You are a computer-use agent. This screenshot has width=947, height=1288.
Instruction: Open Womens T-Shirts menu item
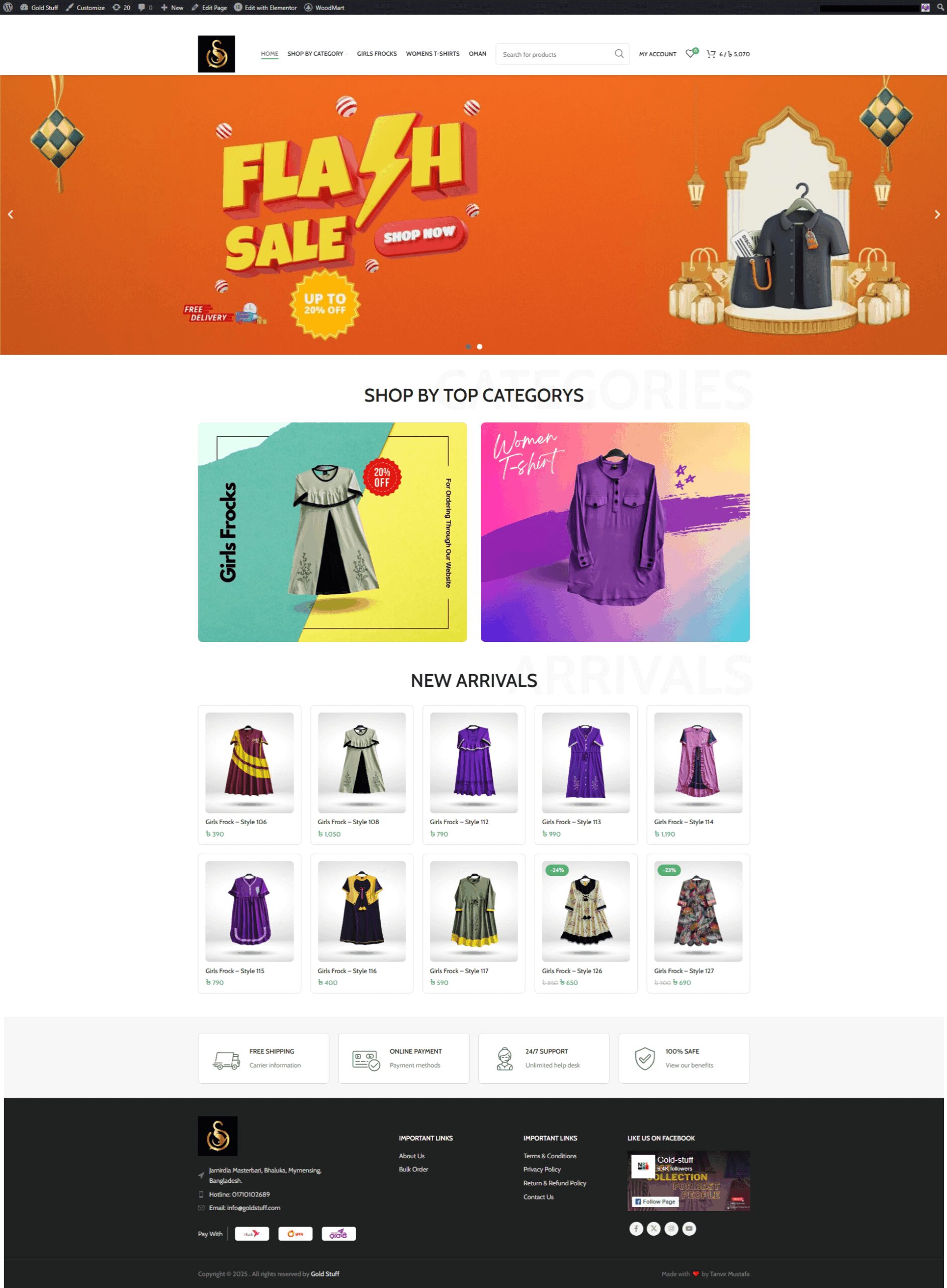[433, 53]
